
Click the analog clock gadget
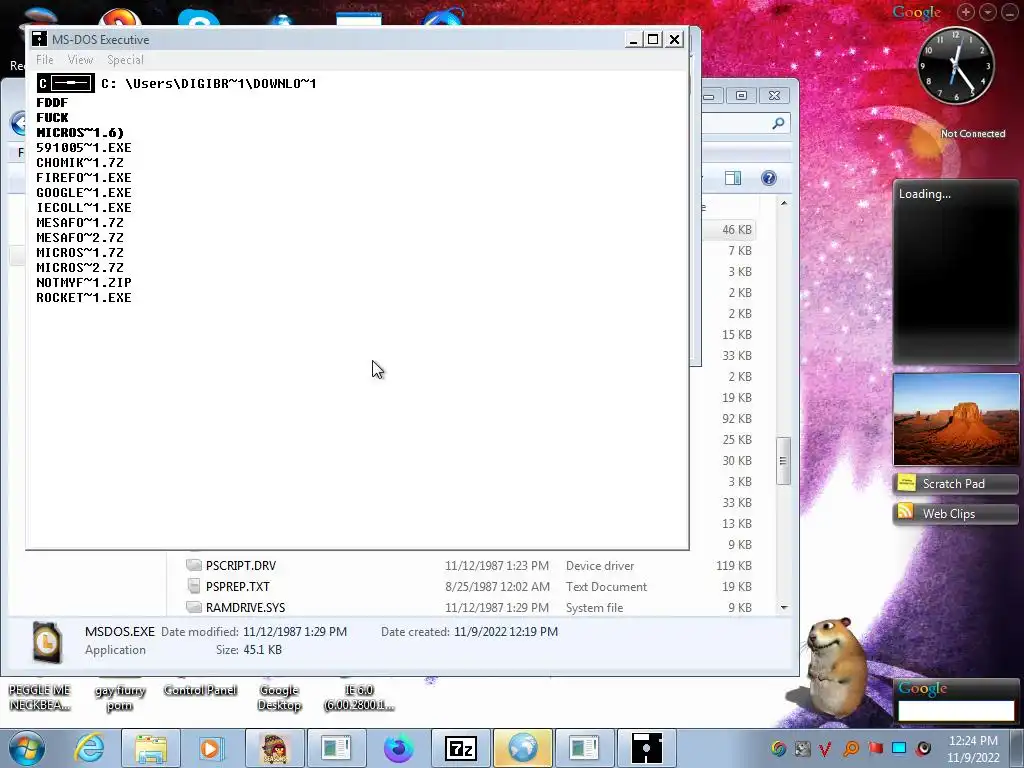coord(955,65)
